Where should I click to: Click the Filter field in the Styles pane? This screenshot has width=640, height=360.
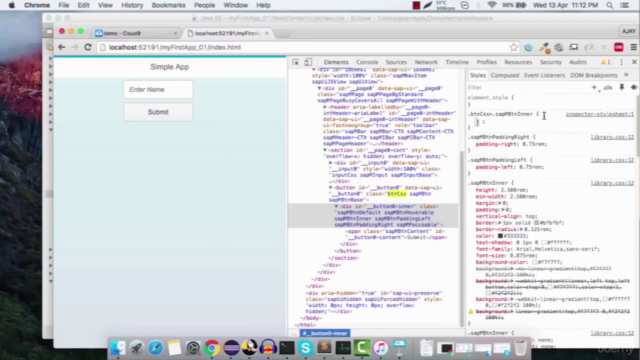point(527,87)
